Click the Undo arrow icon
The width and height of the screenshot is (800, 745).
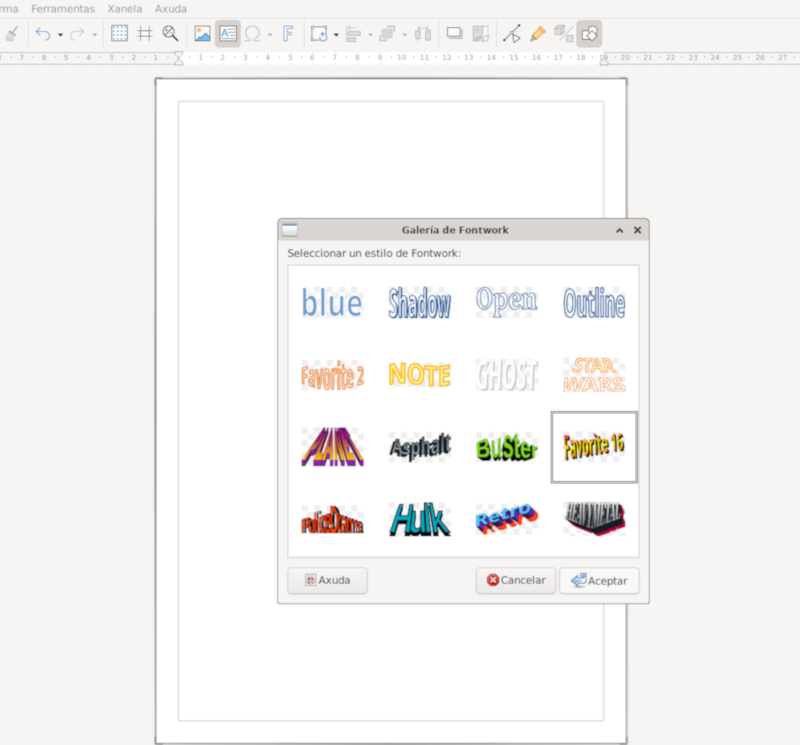pos(42,34)
